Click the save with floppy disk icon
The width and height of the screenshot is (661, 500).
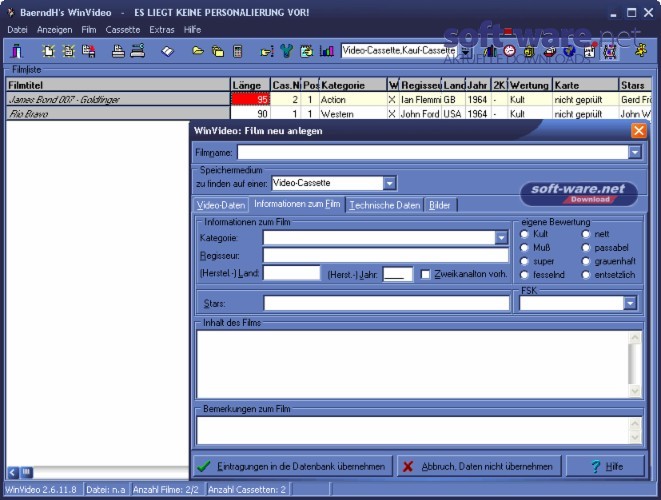(89, 51)
